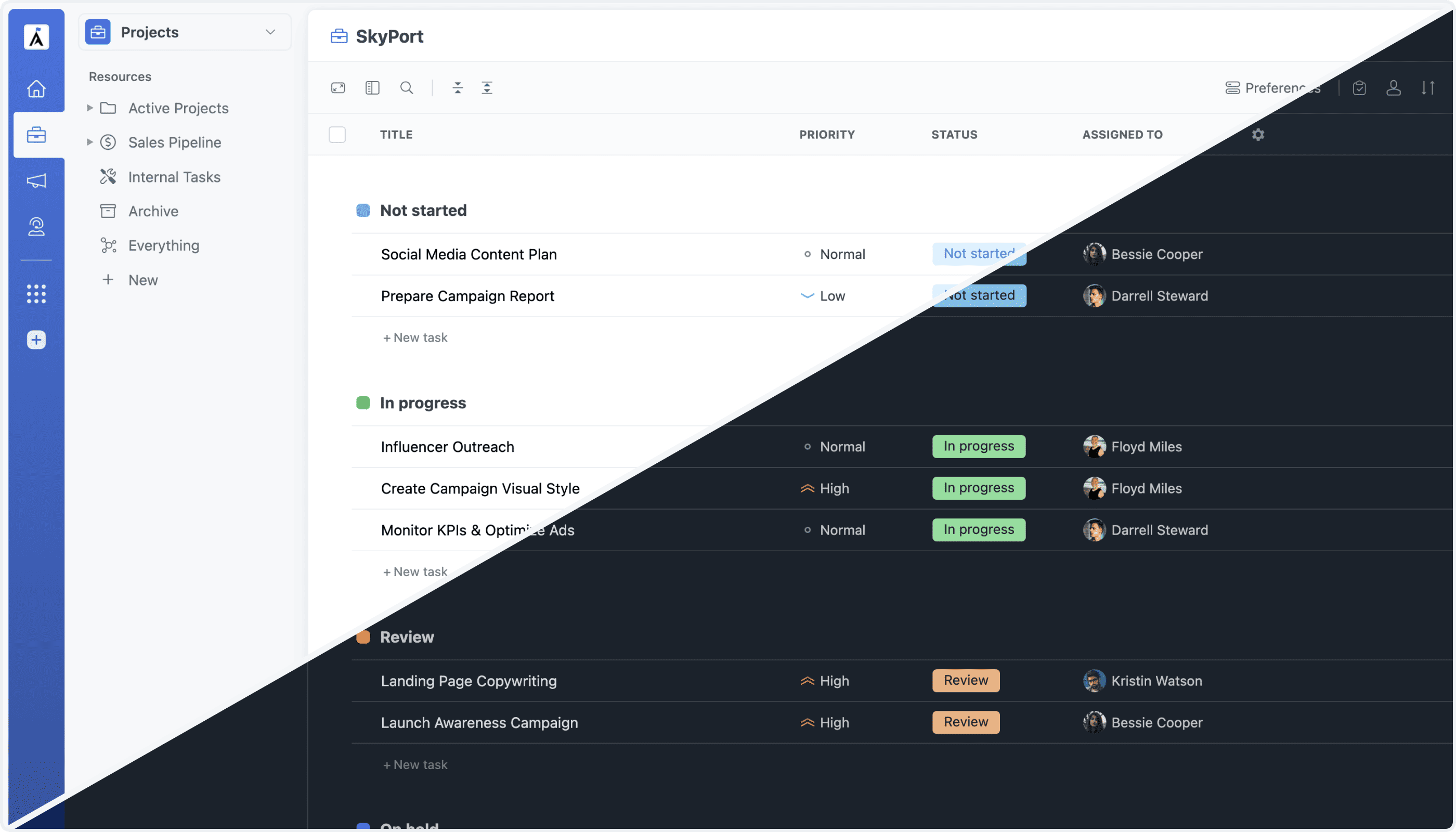Click the search magnifier icon
The width and height of the screenshot is (1456, 832).
[406, 88]
